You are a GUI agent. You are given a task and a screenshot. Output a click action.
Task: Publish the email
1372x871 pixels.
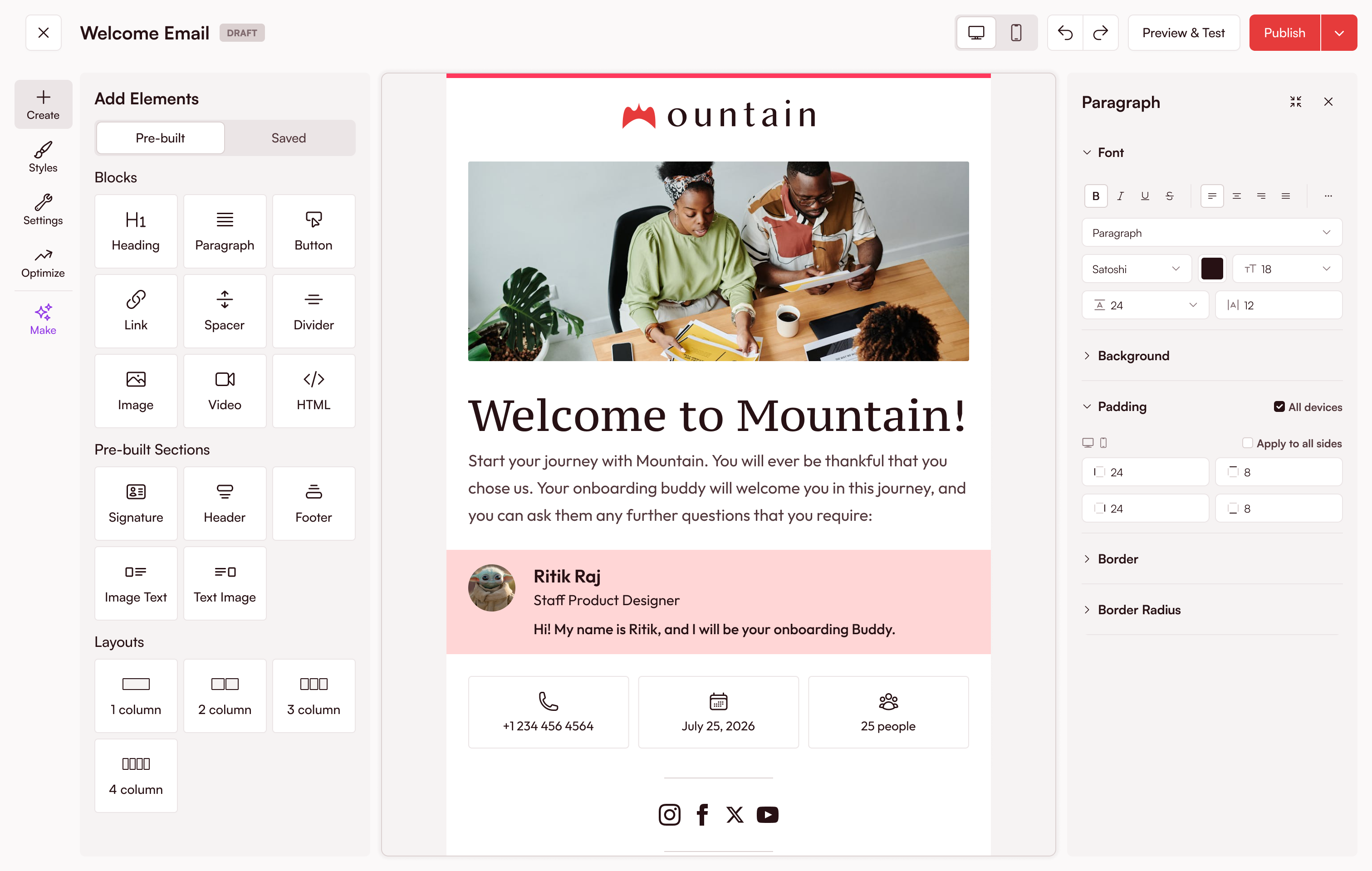pos(1284,33)
